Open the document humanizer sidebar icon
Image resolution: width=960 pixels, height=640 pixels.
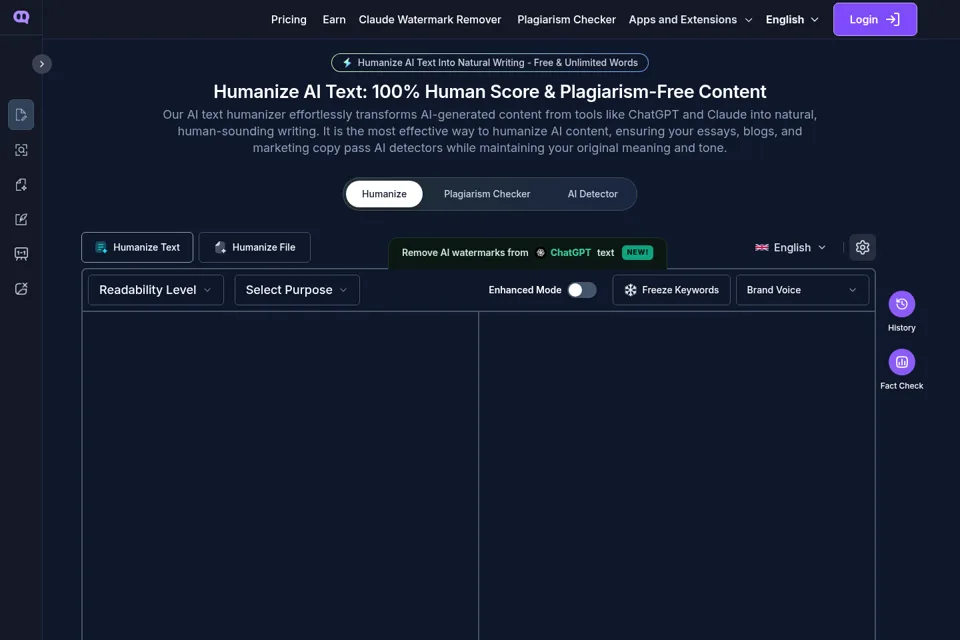[21, 115]
